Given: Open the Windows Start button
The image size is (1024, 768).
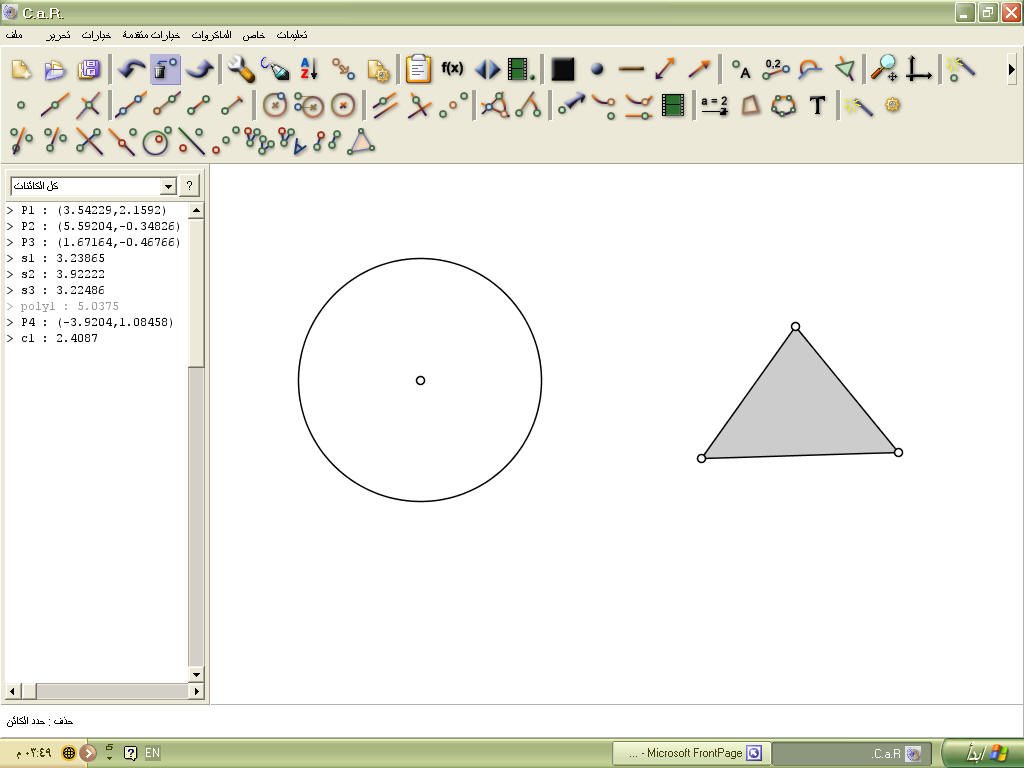Looking at the screenshot, I should tap(982, 752).
